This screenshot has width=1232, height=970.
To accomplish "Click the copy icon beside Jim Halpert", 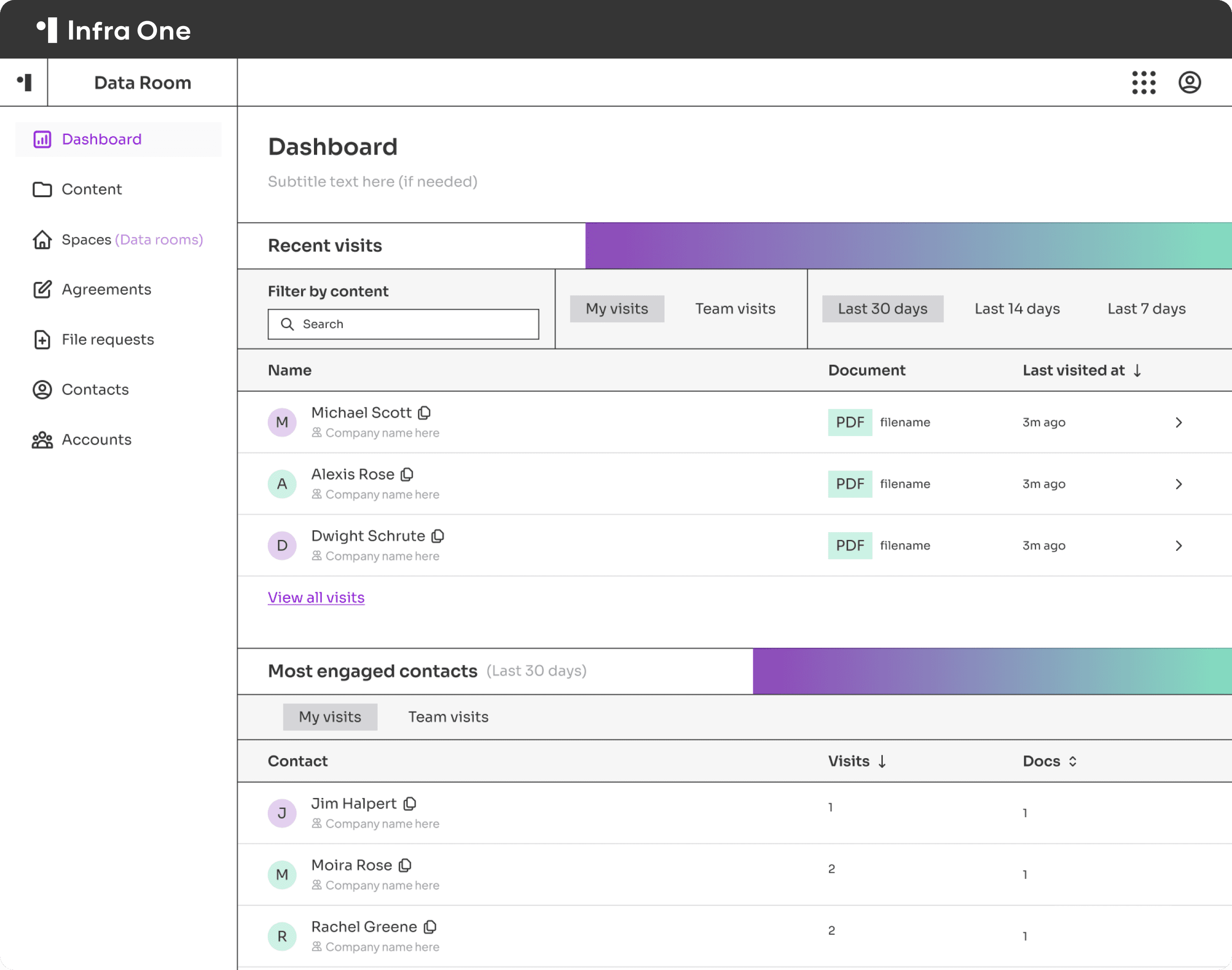I will [410, 803].
